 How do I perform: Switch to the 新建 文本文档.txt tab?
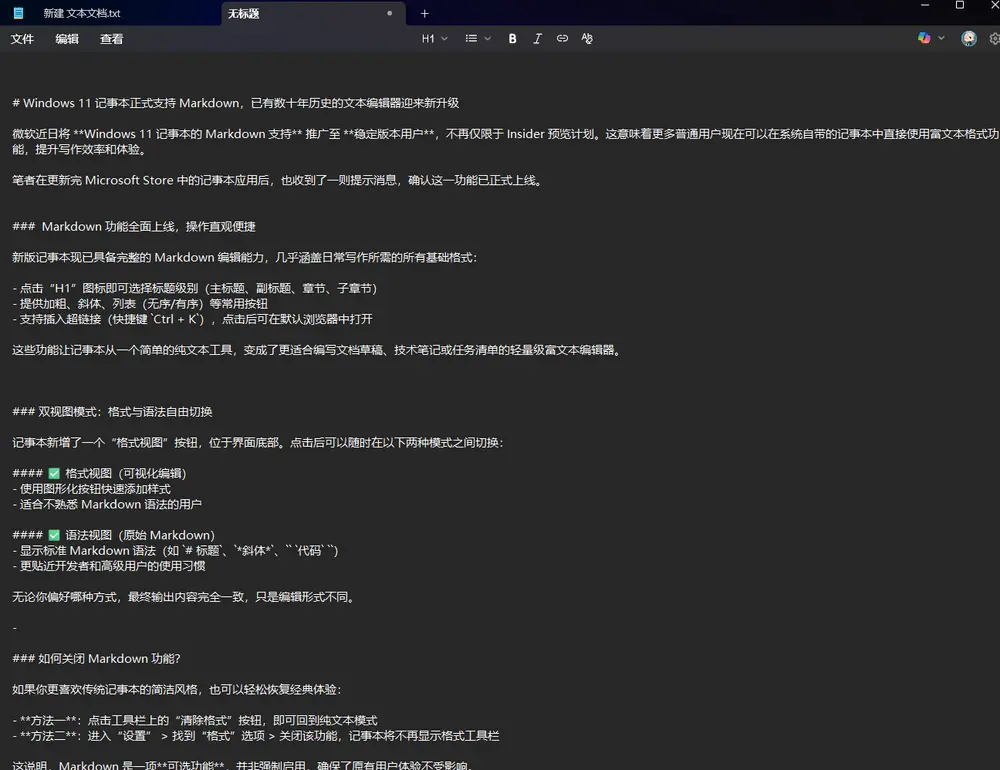tap(82, 13)
